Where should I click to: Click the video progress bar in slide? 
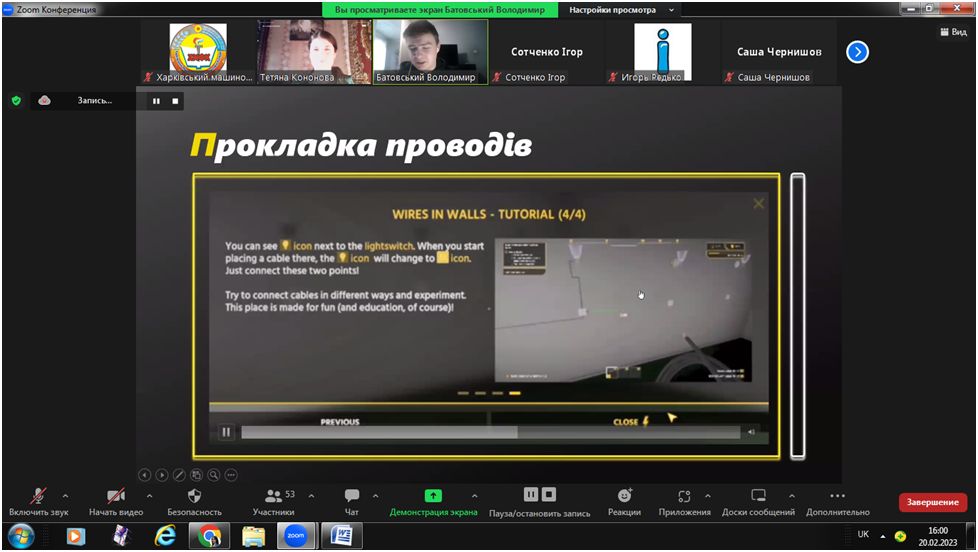click(x=490, y=432)
